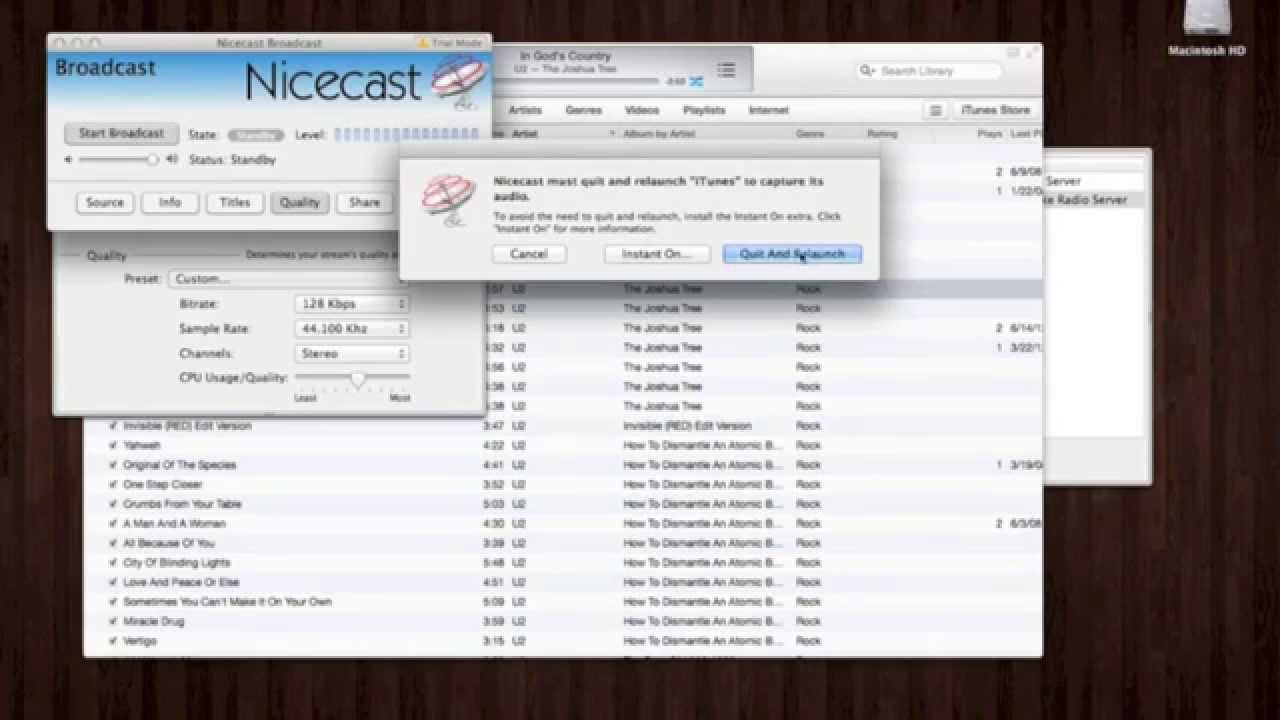Image resolution: width=1280 pixels, height=720 pixels.
Task: Open the Titles tab in Nicecast
Action: tap(235, 203)
